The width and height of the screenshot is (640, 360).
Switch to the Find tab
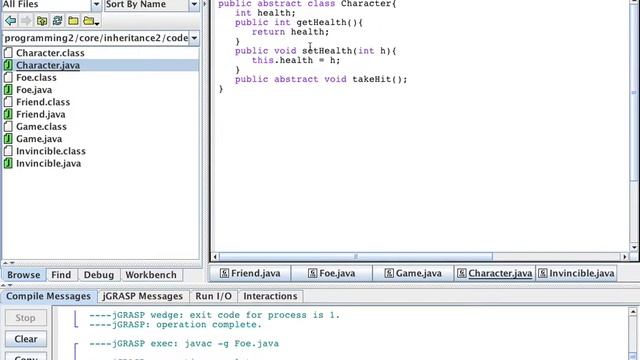61,275
